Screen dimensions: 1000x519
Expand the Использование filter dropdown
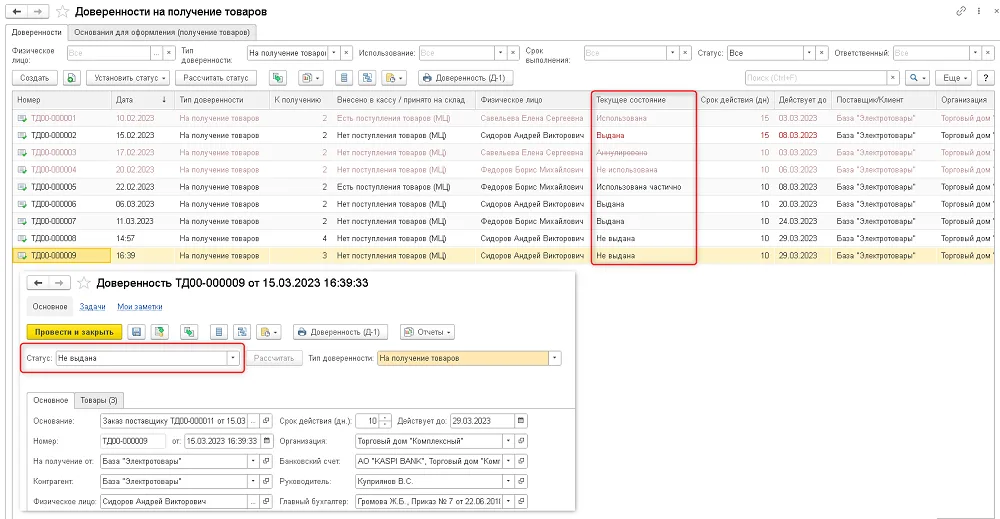coord(500,53)
